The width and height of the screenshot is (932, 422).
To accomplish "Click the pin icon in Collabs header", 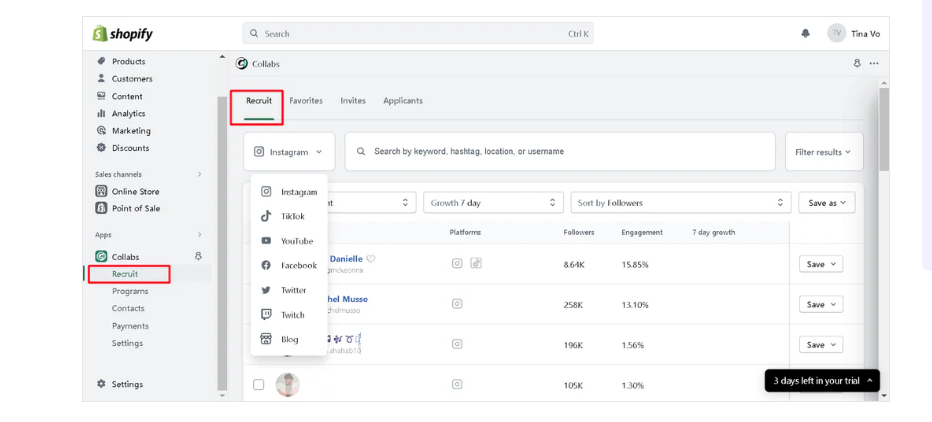I will (x=857, y=63).
